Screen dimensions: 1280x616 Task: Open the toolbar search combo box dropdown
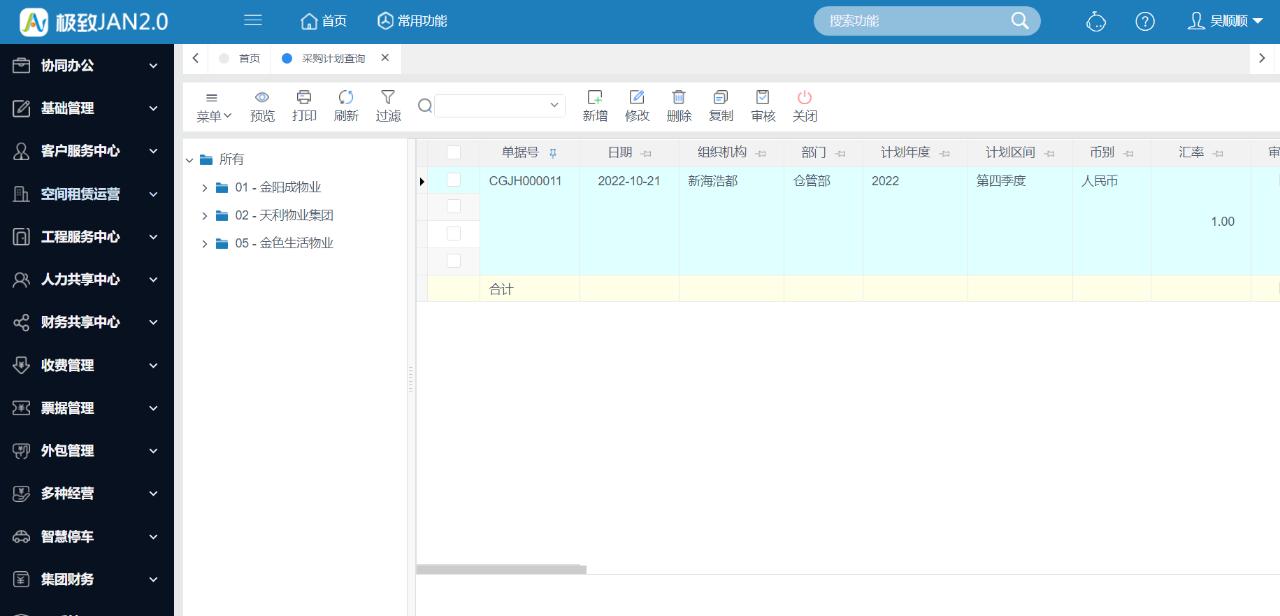tap(554, 104)
